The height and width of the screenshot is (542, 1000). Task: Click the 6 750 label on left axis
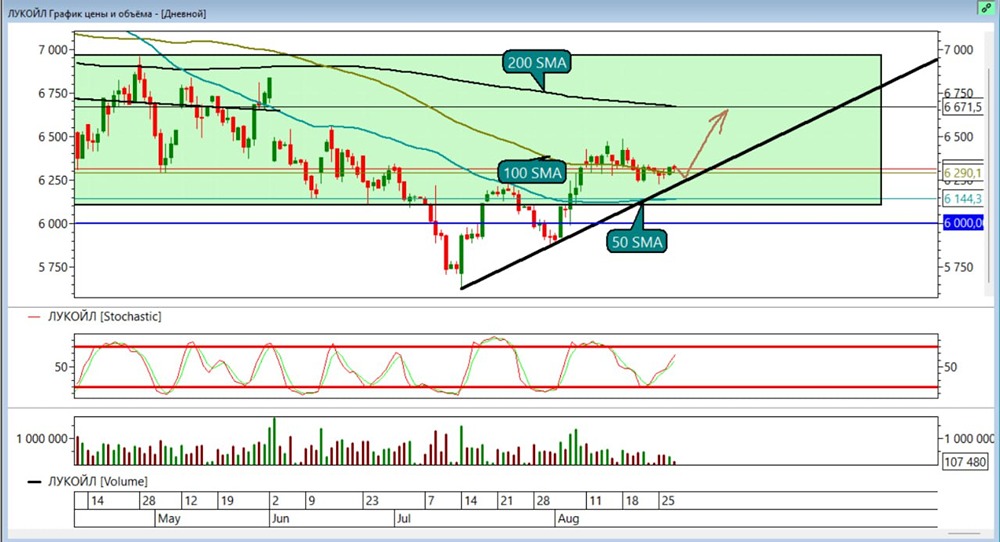(x=53, y=93)
